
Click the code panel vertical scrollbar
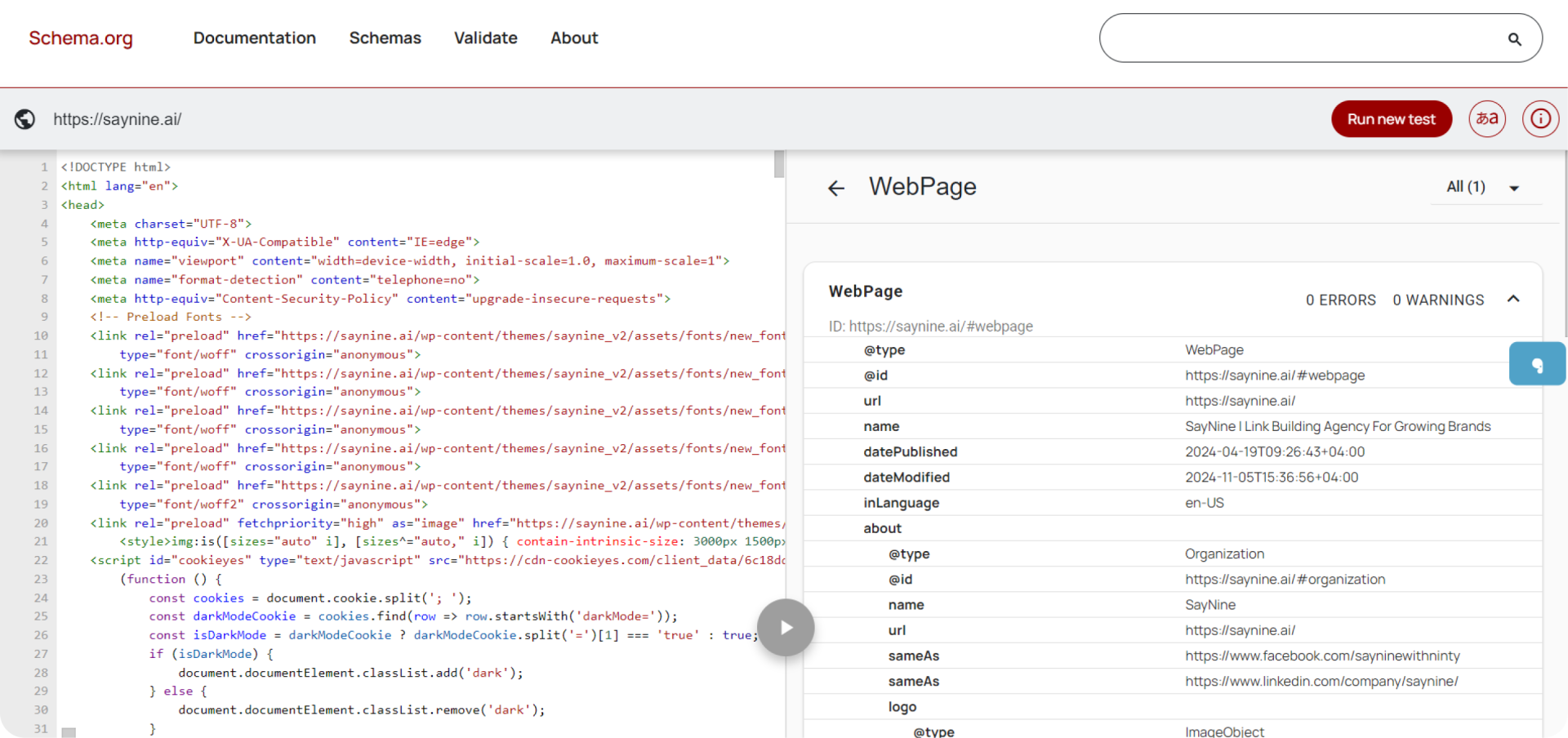779,164
